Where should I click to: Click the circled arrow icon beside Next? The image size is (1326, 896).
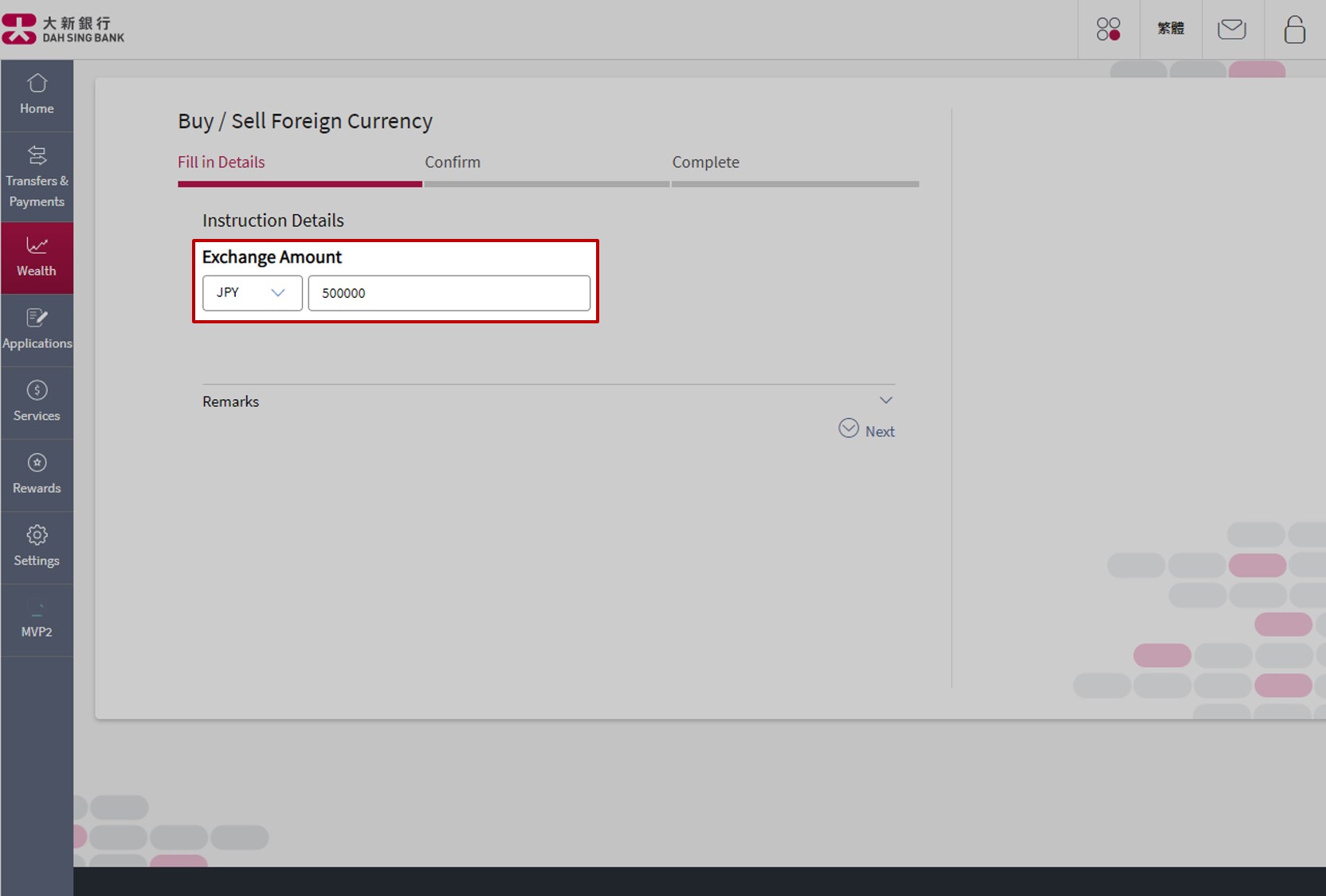pyautogui.click(x=849, y=428)
